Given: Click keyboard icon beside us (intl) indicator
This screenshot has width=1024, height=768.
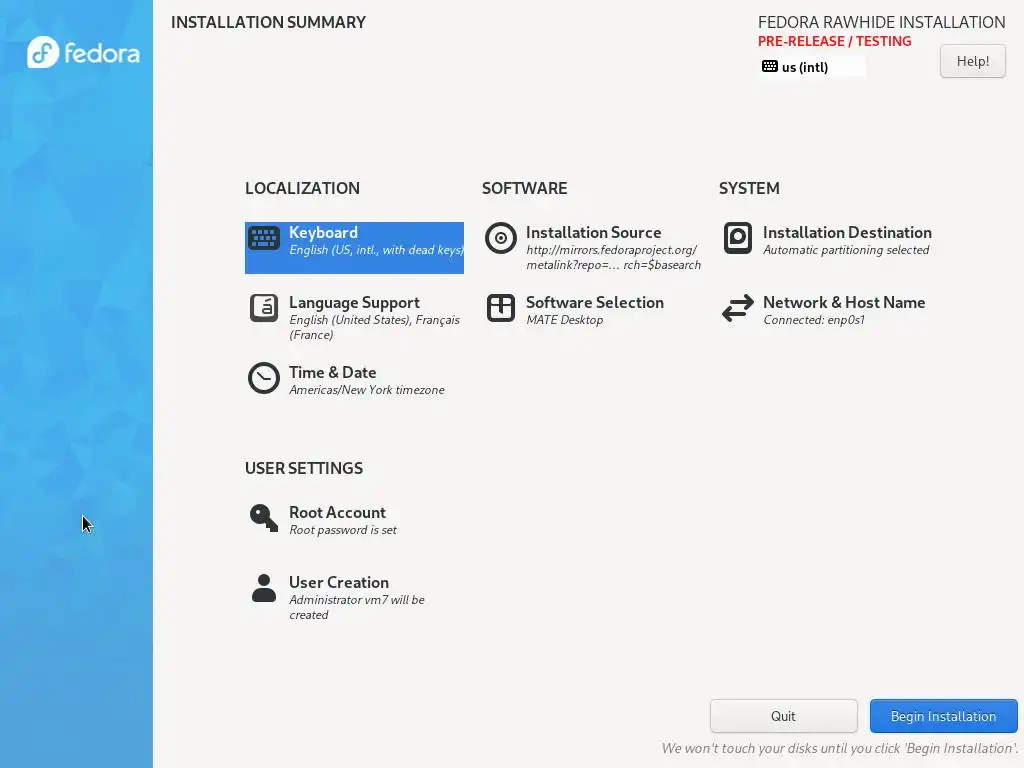Looking at the screenshot, I should tap(770, 66).
